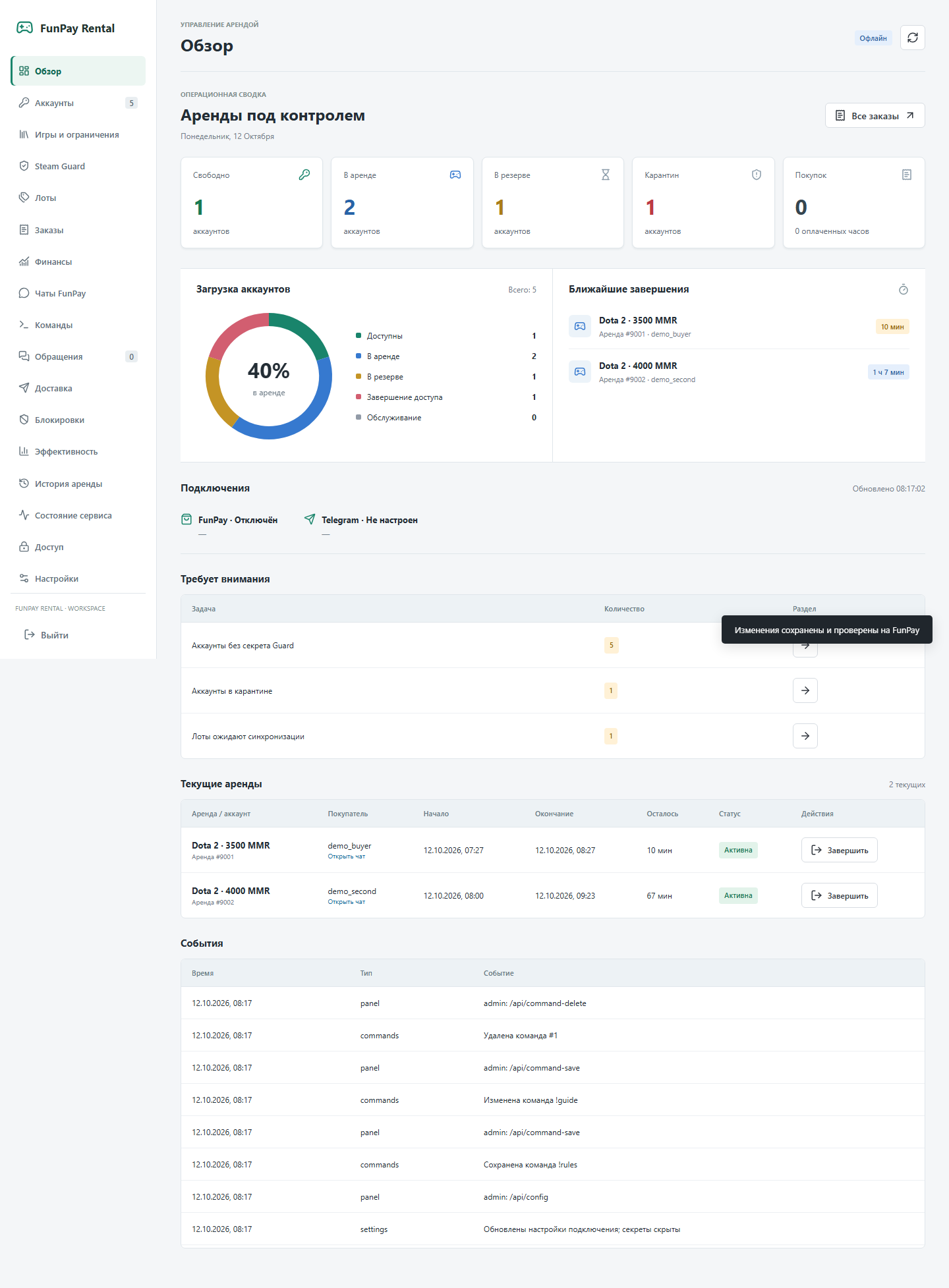Click the green Доступны legend marker
The width and height of the screenshot is (949, 1288).
click(x=359, y=335)
